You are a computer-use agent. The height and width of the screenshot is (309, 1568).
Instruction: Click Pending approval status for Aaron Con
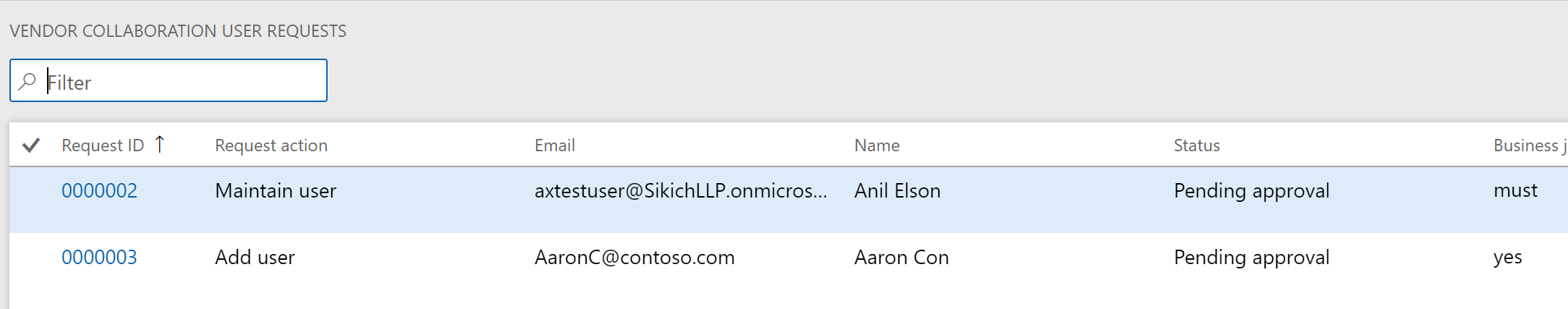point(1251,258)
